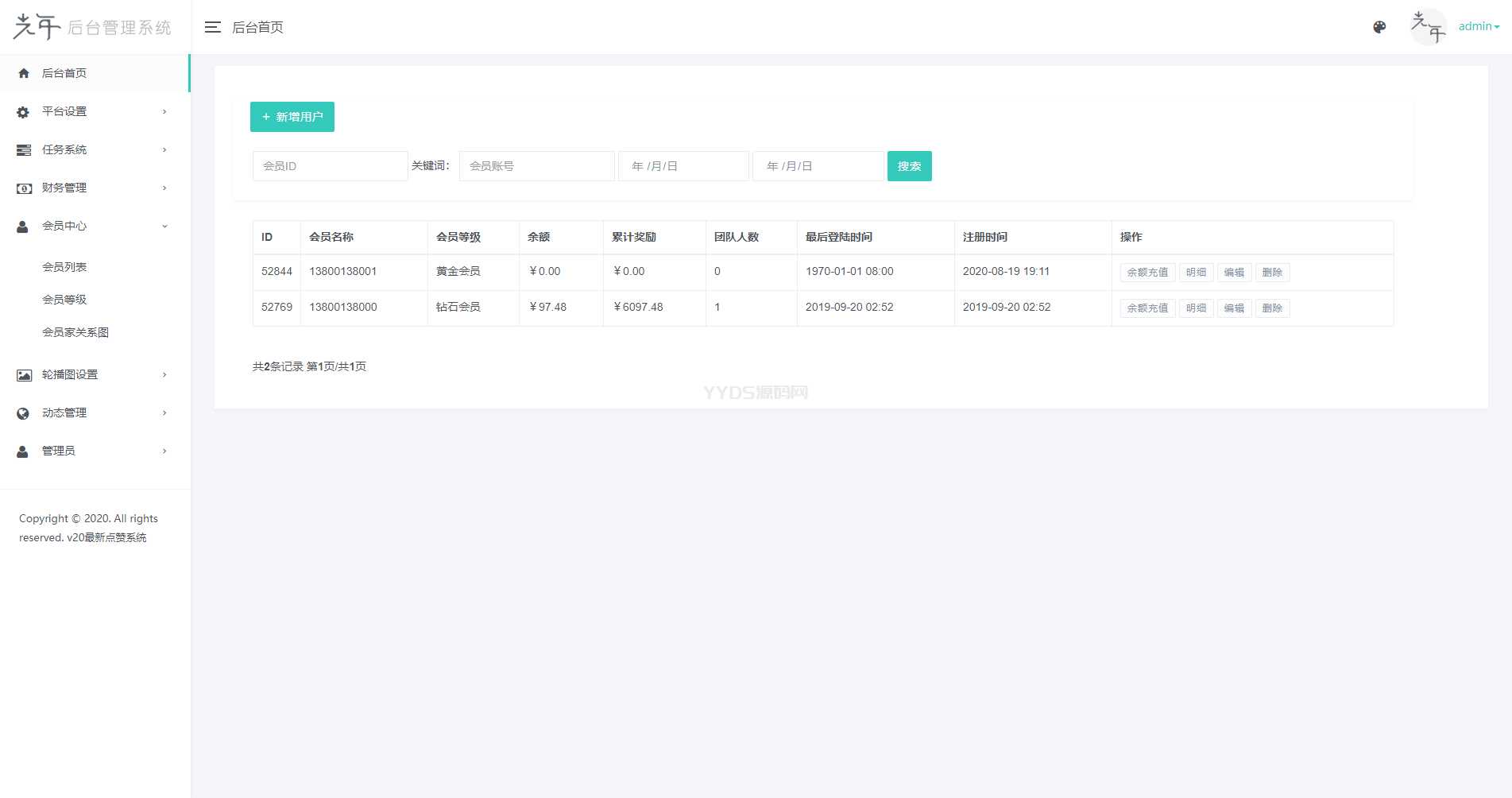Click the 任务系统 server icon
1512x798 pixels.
point(24,150)
